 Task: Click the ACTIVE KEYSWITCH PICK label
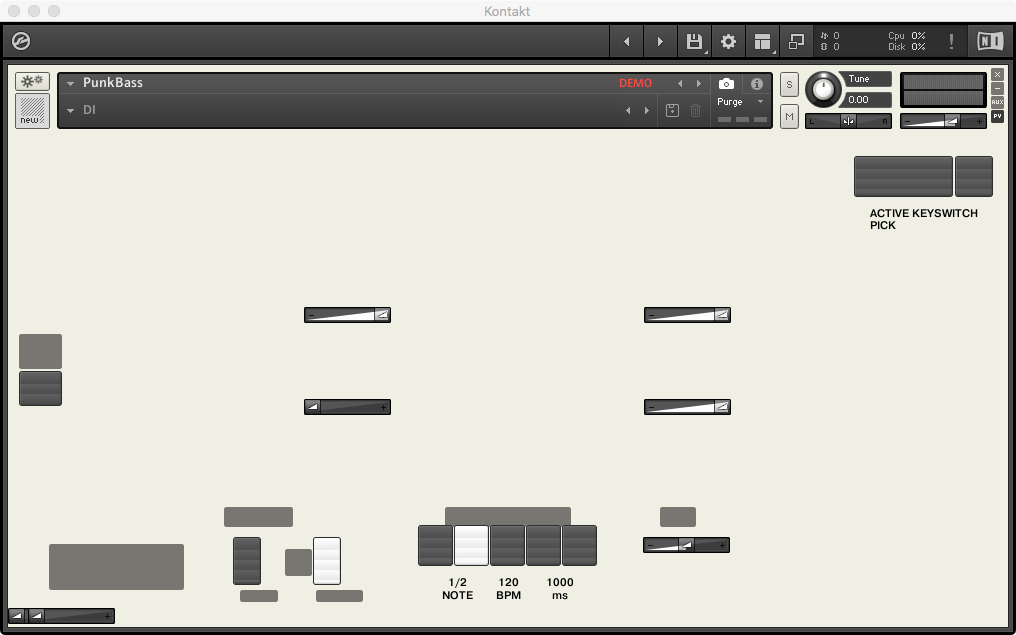pos(923,219)
